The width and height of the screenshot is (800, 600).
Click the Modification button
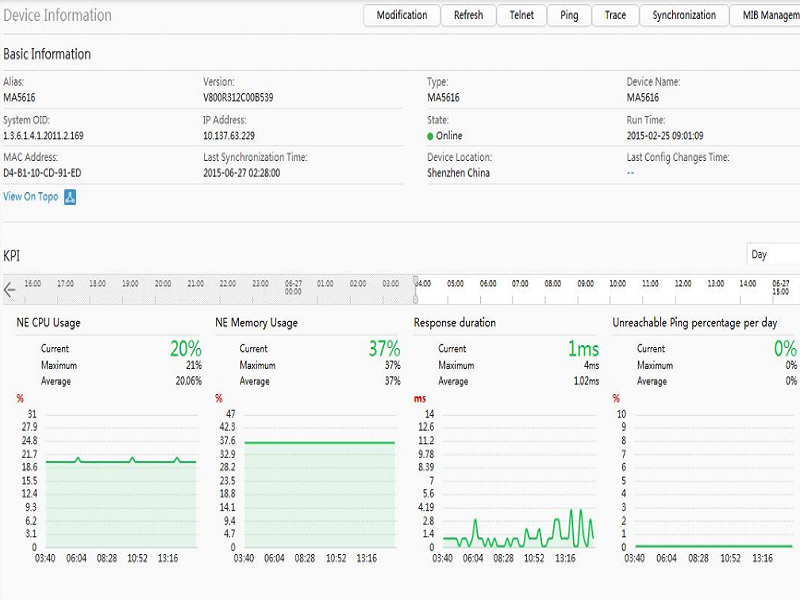tap(402, 15)
